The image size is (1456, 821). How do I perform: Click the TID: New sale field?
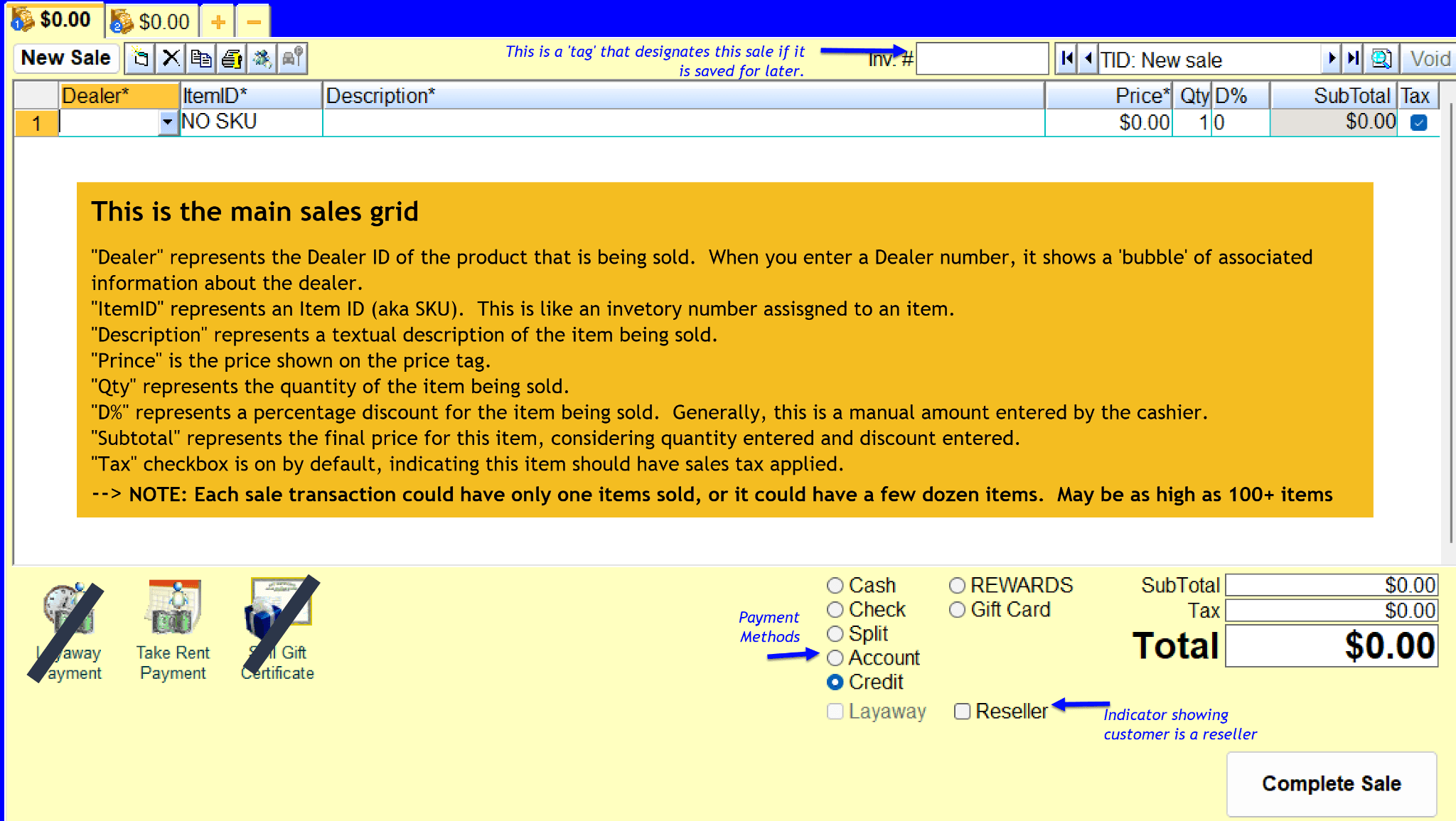1209,60
